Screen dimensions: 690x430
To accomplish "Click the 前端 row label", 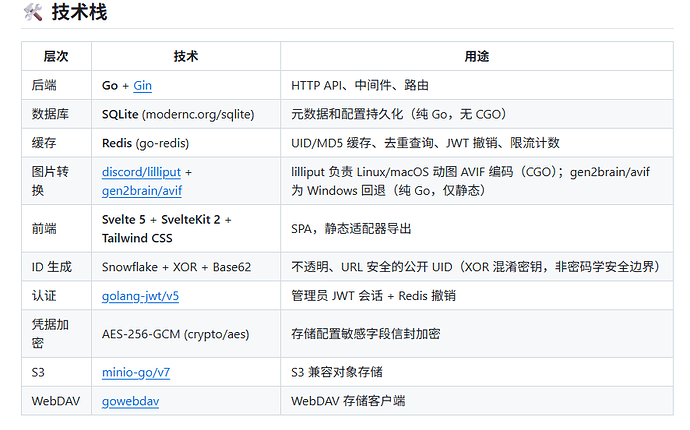I will point(44,229).
